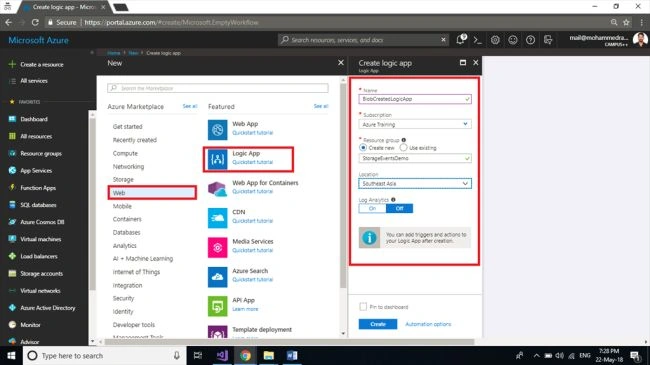Expand the Subscription dropdown
The image size is (650, 365).
coord(415,124)
